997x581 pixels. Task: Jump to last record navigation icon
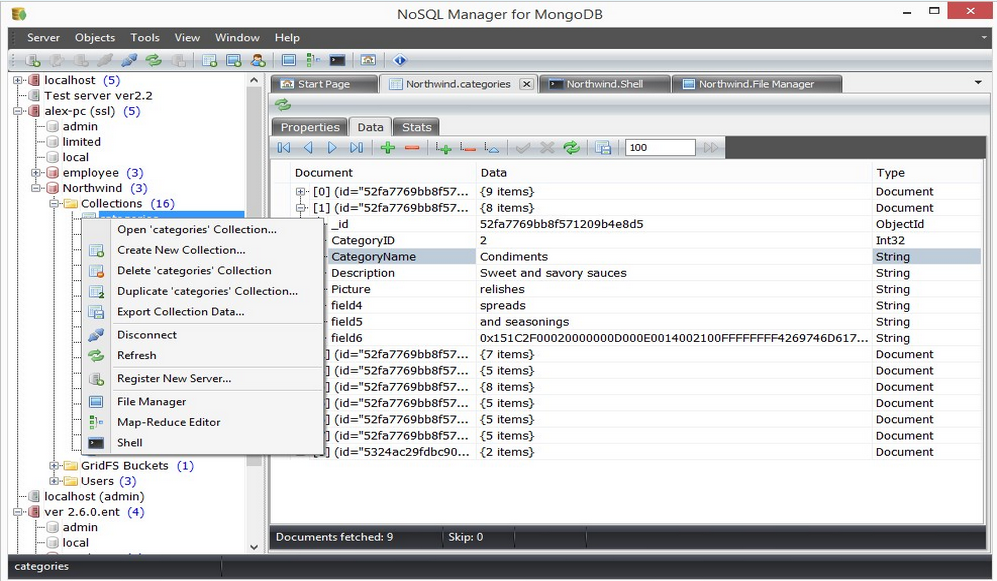tap(357, 148)
